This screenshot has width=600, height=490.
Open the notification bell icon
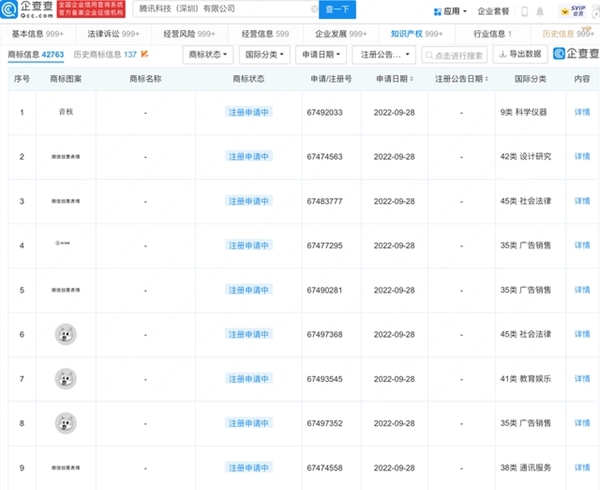[x=540, y=11]
